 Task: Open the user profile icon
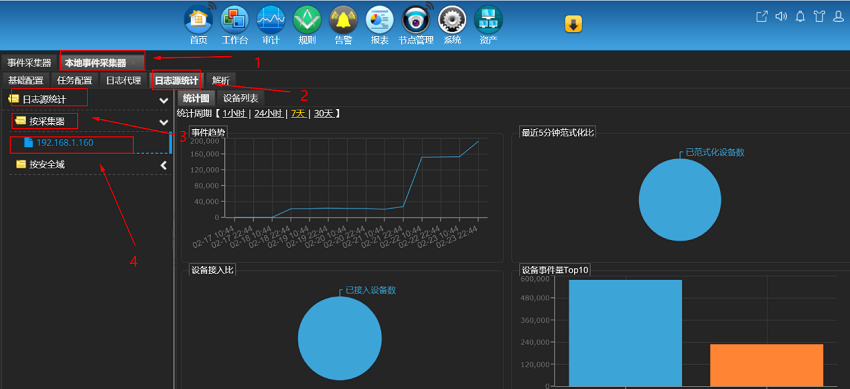(839, 17)
